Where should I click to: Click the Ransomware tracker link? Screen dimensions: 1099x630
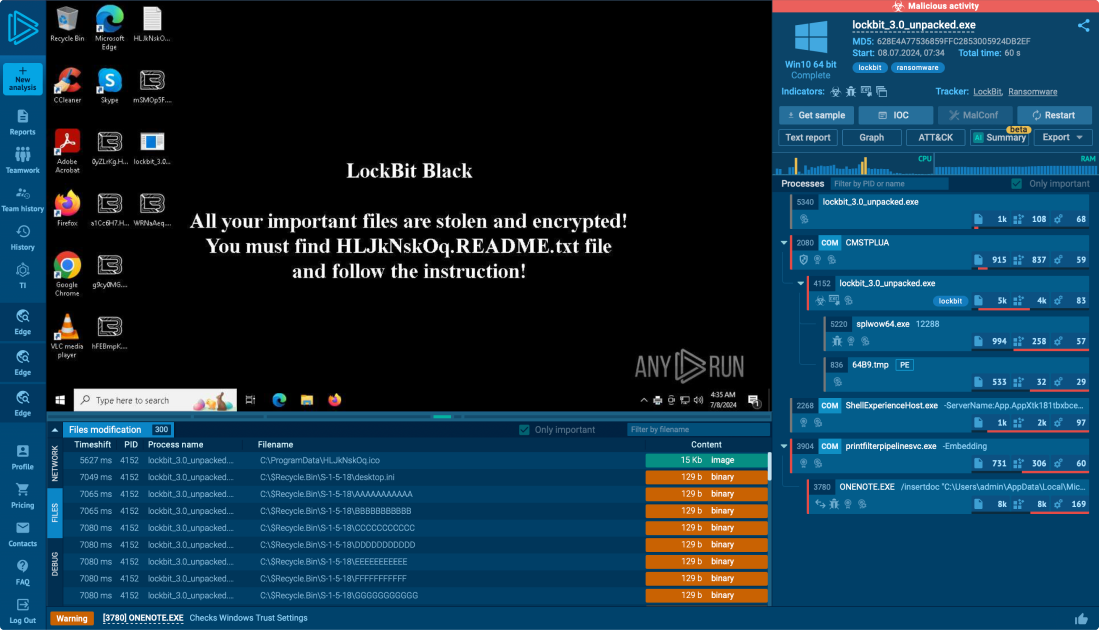click(x=1032, y=92)
